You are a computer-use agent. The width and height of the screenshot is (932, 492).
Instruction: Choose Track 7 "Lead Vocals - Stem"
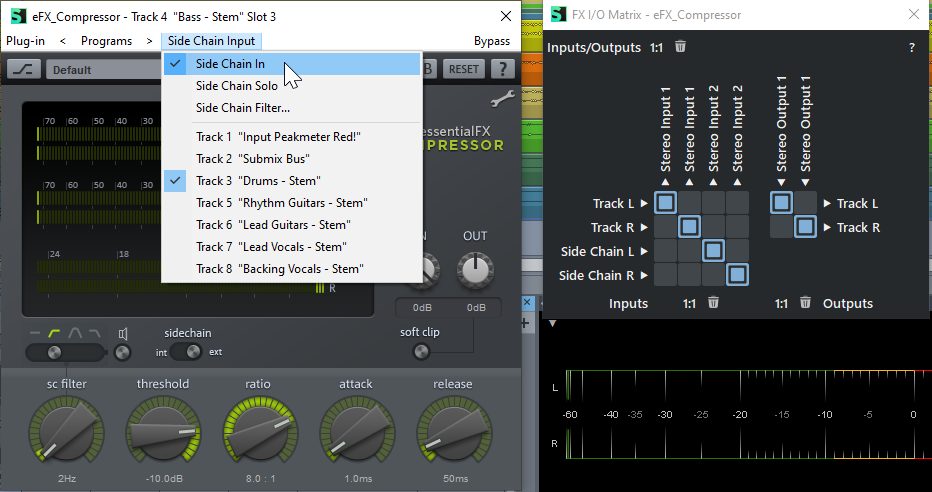click(x=292, y=247)
